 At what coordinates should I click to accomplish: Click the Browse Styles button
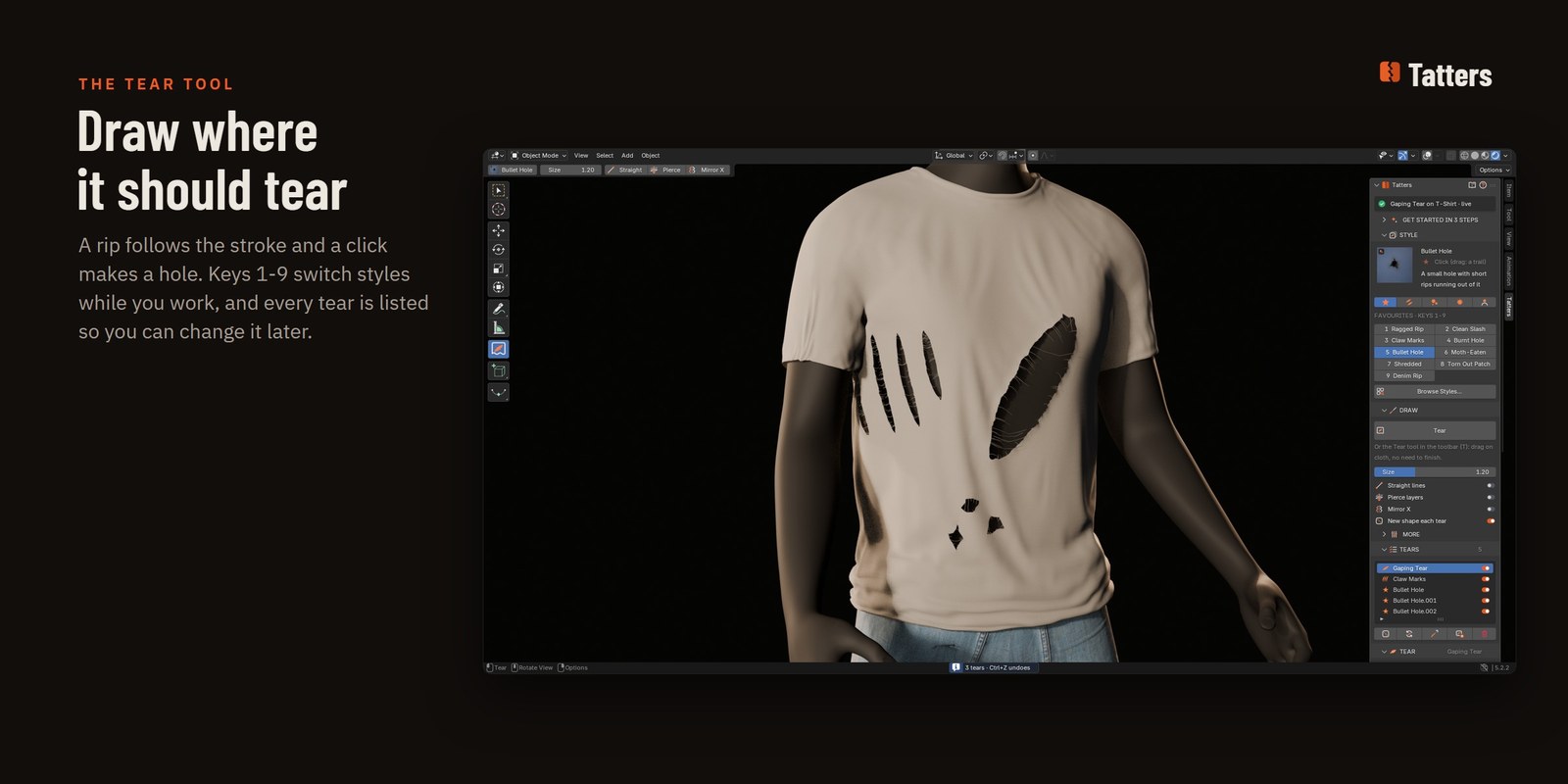[x=1435, y=391]
